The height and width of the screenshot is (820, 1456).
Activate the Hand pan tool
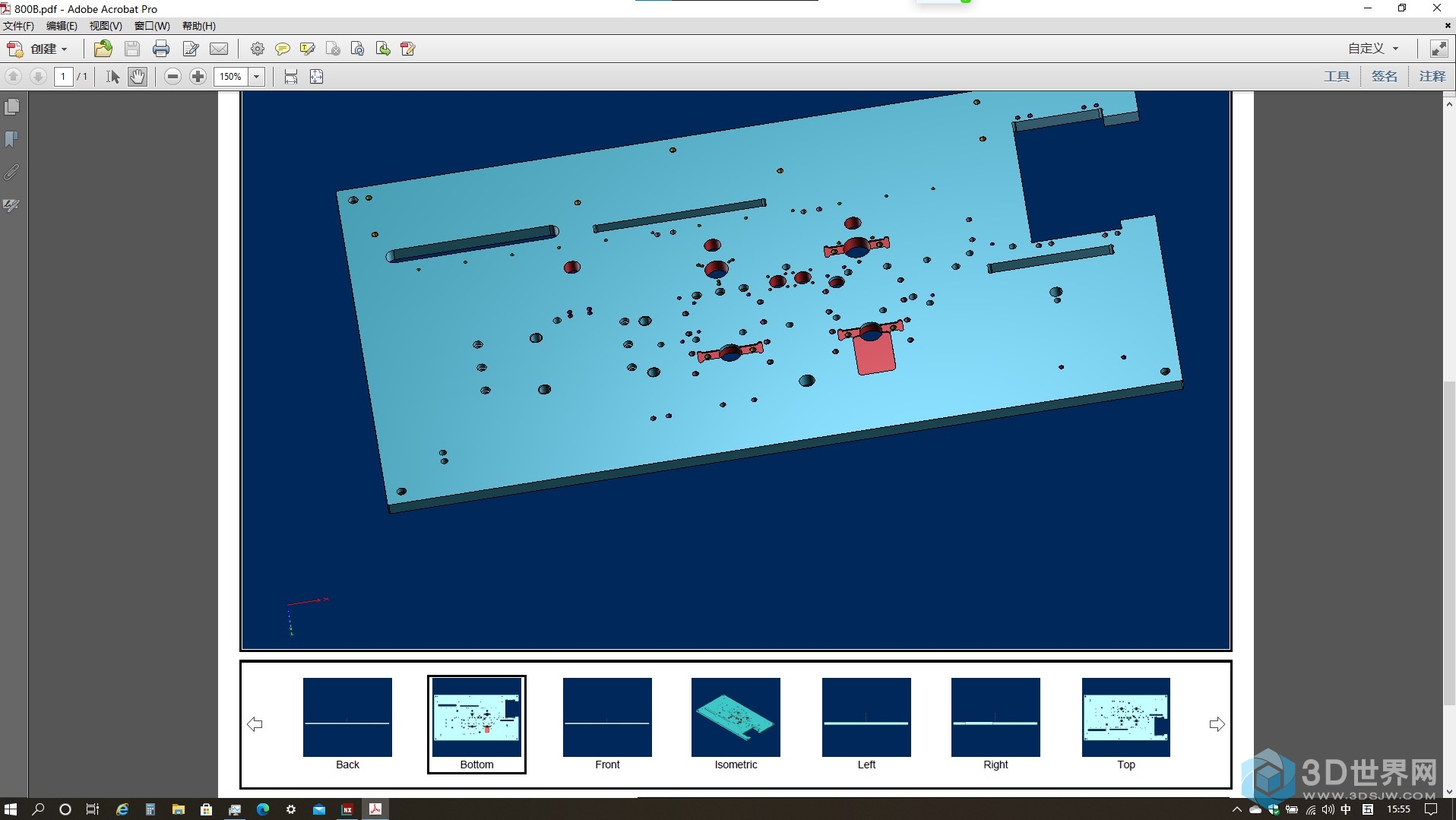[x=137, y=76]
